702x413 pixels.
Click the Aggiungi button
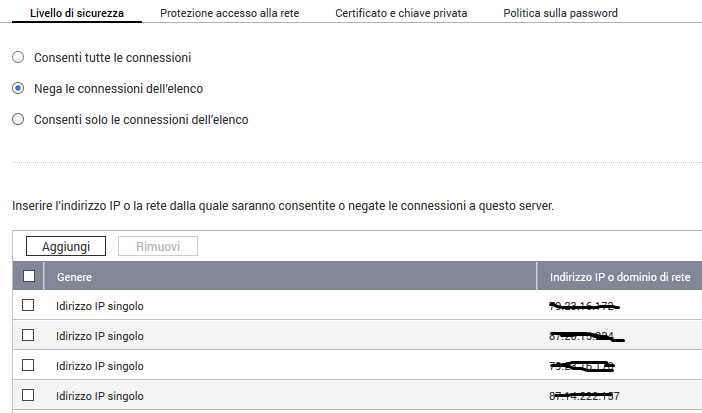click(66, 246)
